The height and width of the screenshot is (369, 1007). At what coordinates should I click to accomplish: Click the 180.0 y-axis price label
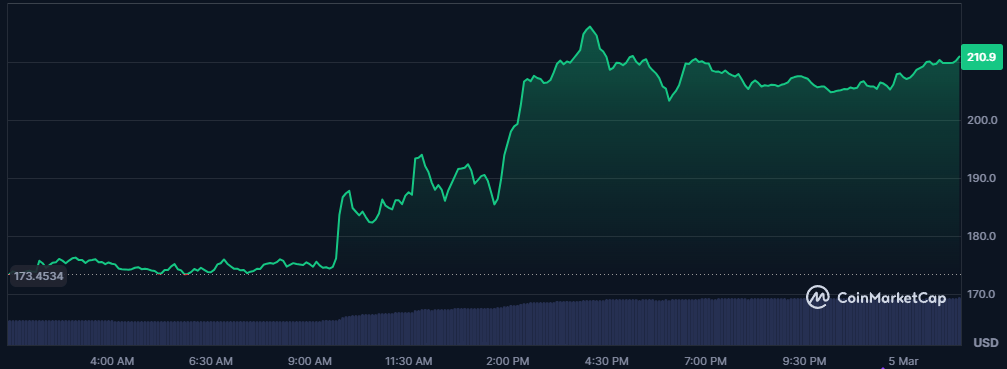pos(983,237)
